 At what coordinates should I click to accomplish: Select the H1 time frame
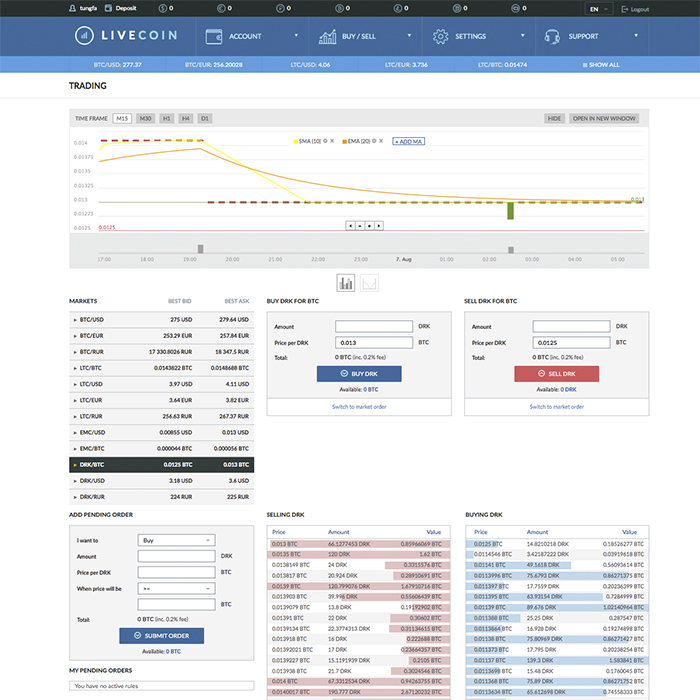pyautogui.click(x=167, y=118)
